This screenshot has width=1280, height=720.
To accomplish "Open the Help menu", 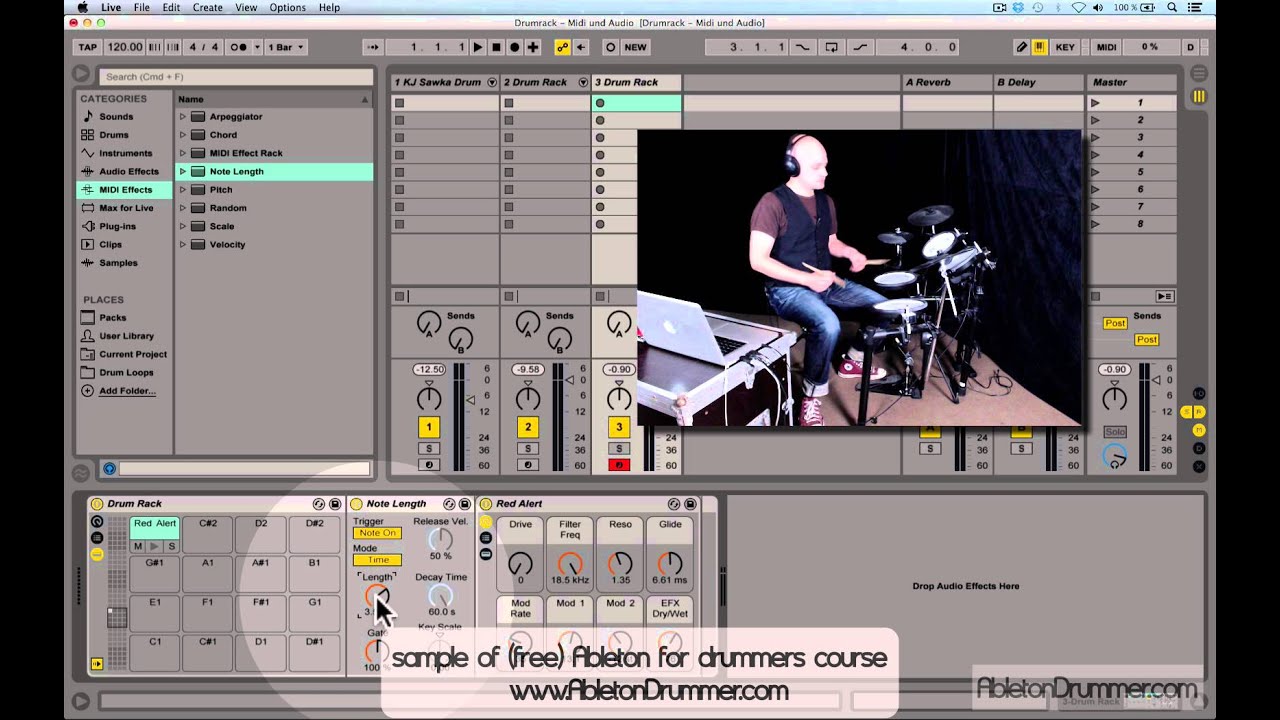I will click(x=329, y=8).
